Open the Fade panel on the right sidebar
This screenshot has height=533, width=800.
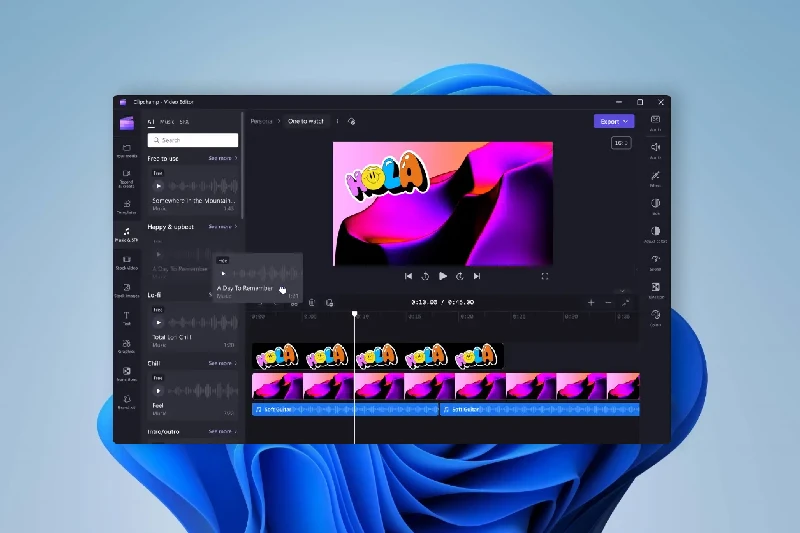tap(656, 206)
